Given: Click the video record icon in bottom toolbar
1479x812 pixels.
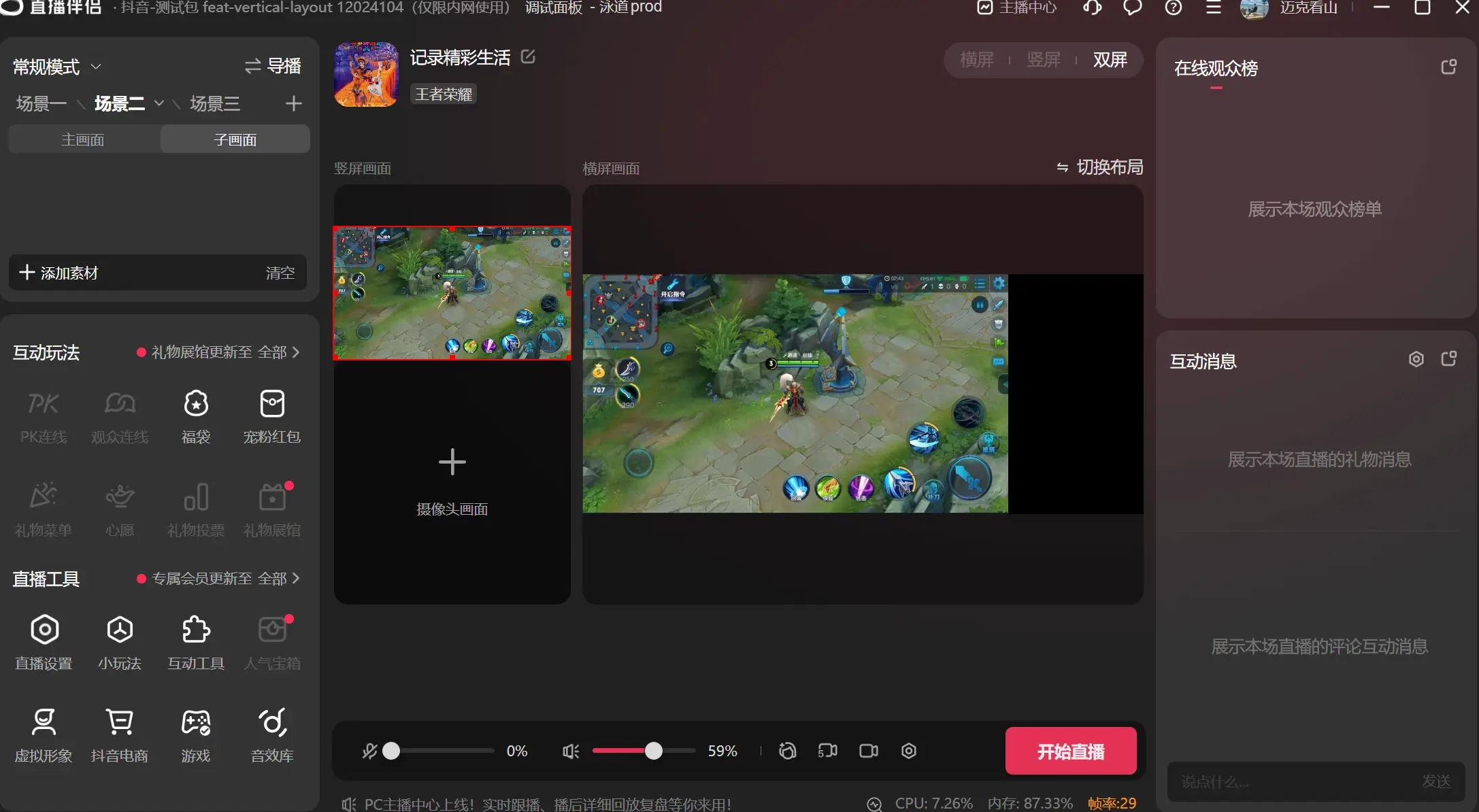Looking at the screenshot, I should coord(869,751).
